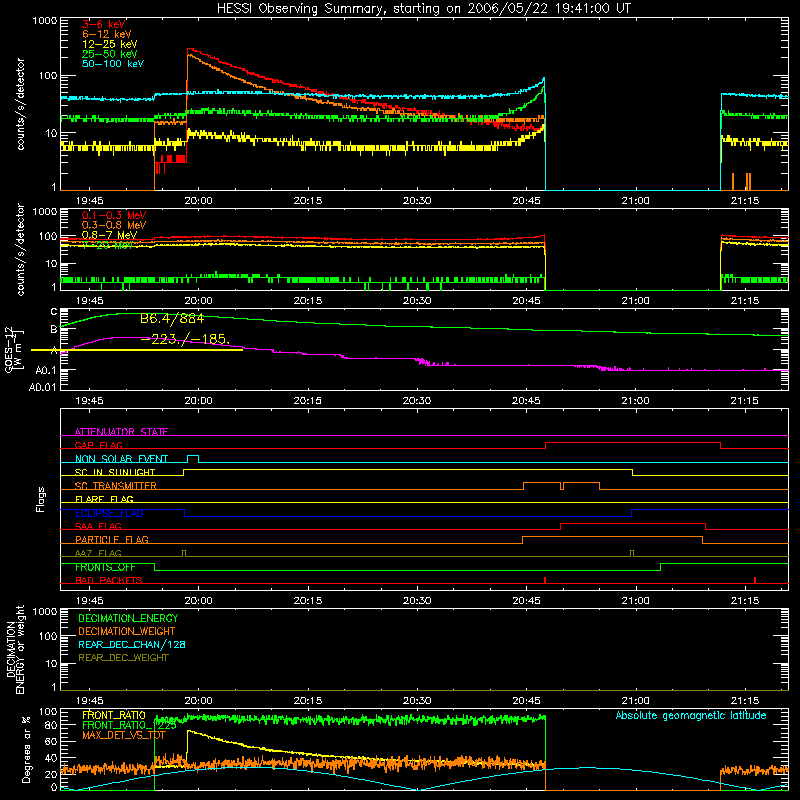Select the BAD_PACKETS flag label
Image resolution: width=800 pixels, height=800 pixels.
click(x=109, y=580)
